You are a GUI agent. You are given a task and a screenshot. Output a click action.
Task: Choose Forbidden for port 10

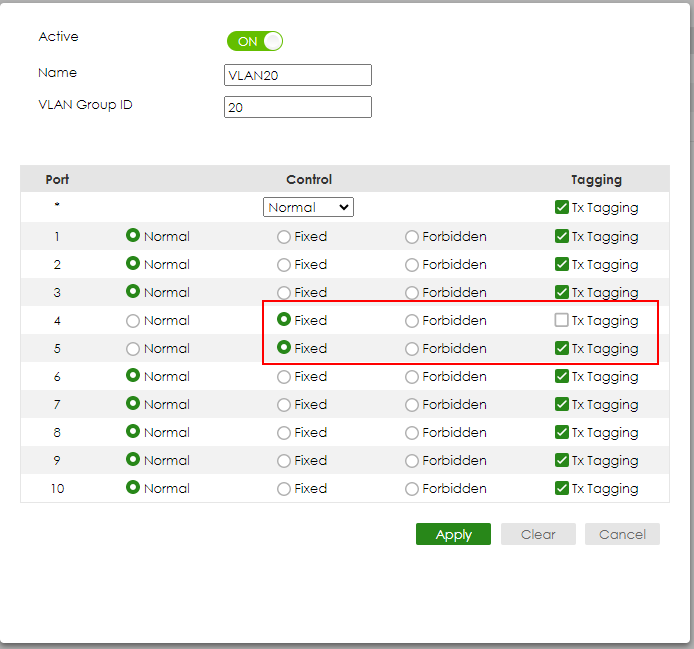pyautogui.click(x=412, y=489)
